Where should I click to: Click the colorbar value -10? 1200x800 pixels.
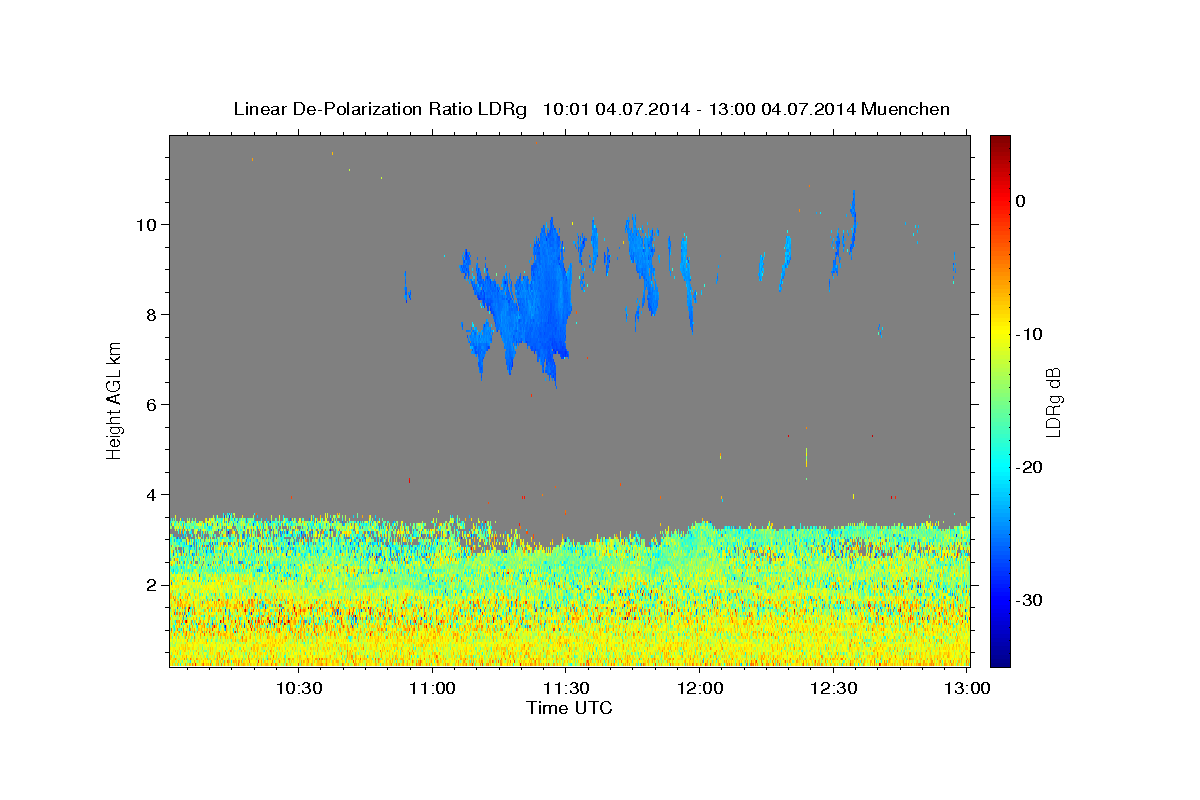pos(1029,334)
